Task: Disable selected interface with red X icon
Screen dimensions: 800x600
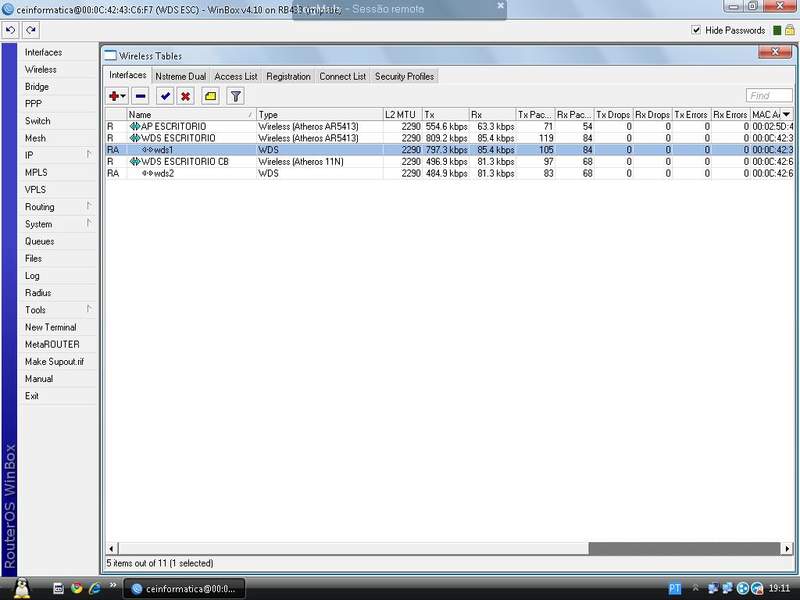Action: tap(185, 96)
